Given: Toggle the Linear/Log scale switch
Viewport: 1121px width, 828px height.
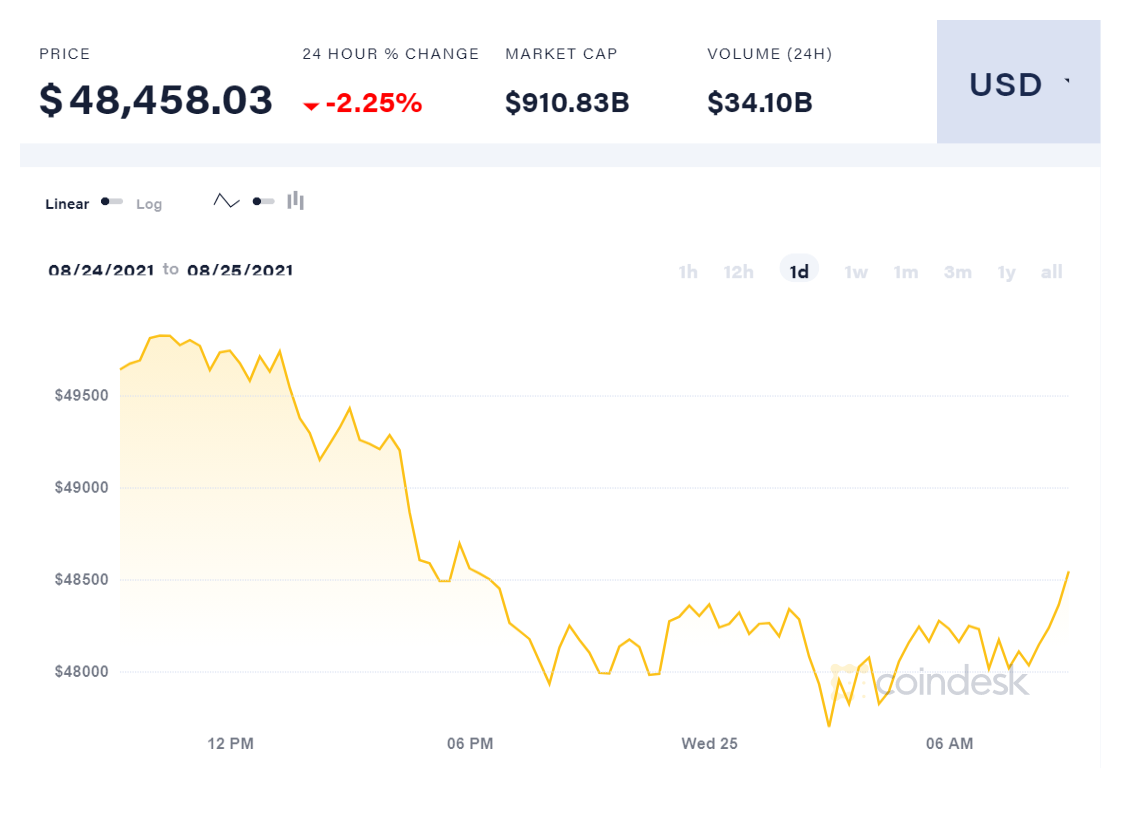Looking at the screenshot, I should [x=111, y=202].
